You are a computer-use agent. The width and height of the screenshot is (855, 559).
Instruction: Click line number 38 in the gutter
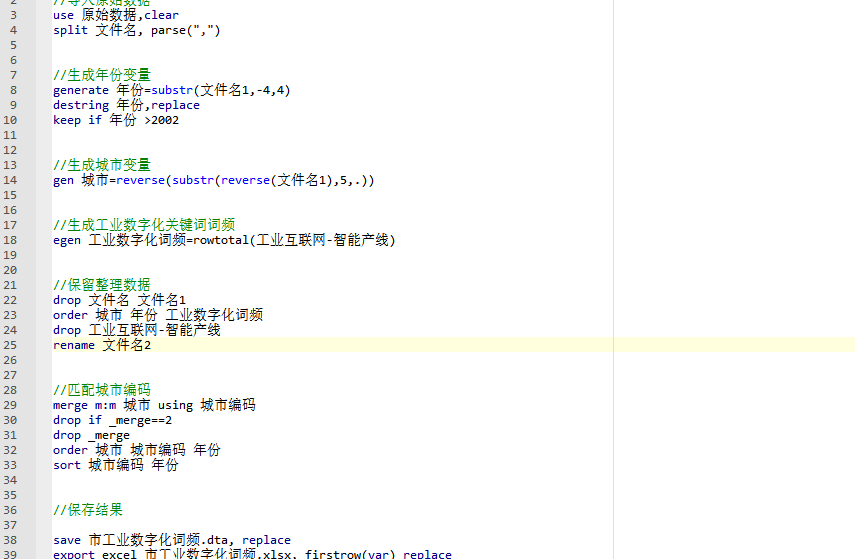click(10, 540)
